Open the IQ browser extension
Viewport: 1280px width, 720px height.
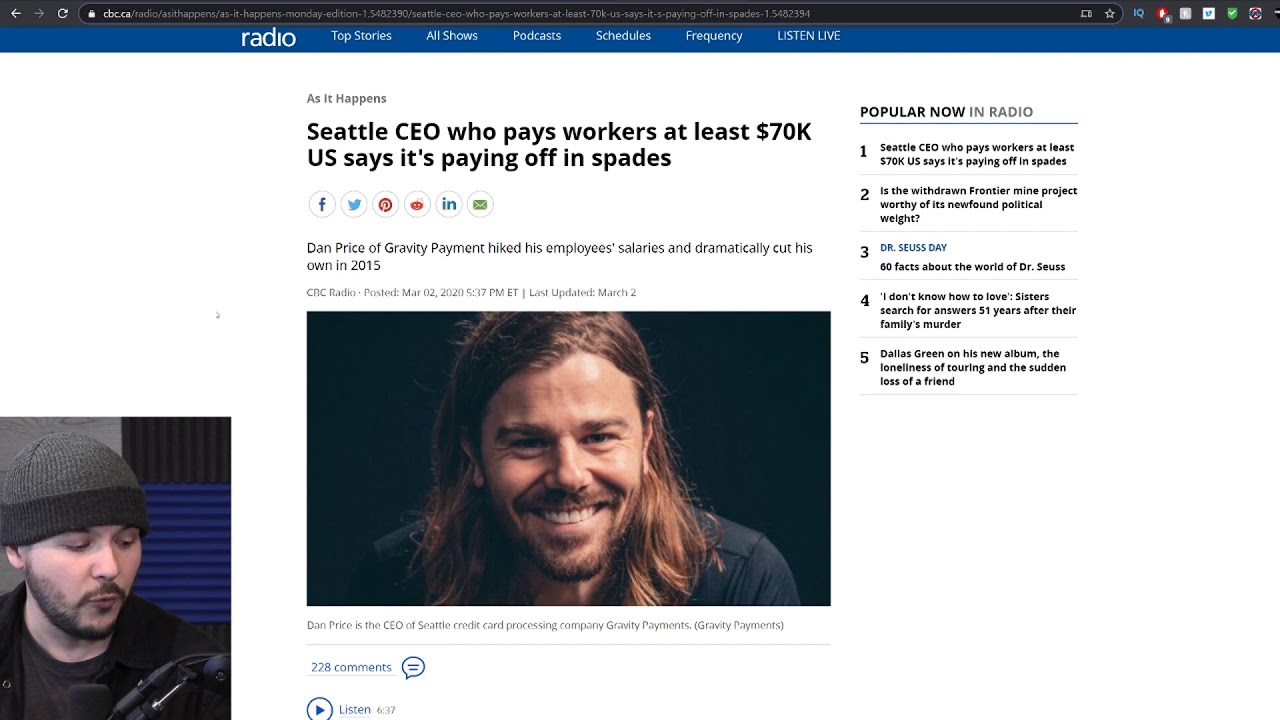click(x=1139, y=14)
